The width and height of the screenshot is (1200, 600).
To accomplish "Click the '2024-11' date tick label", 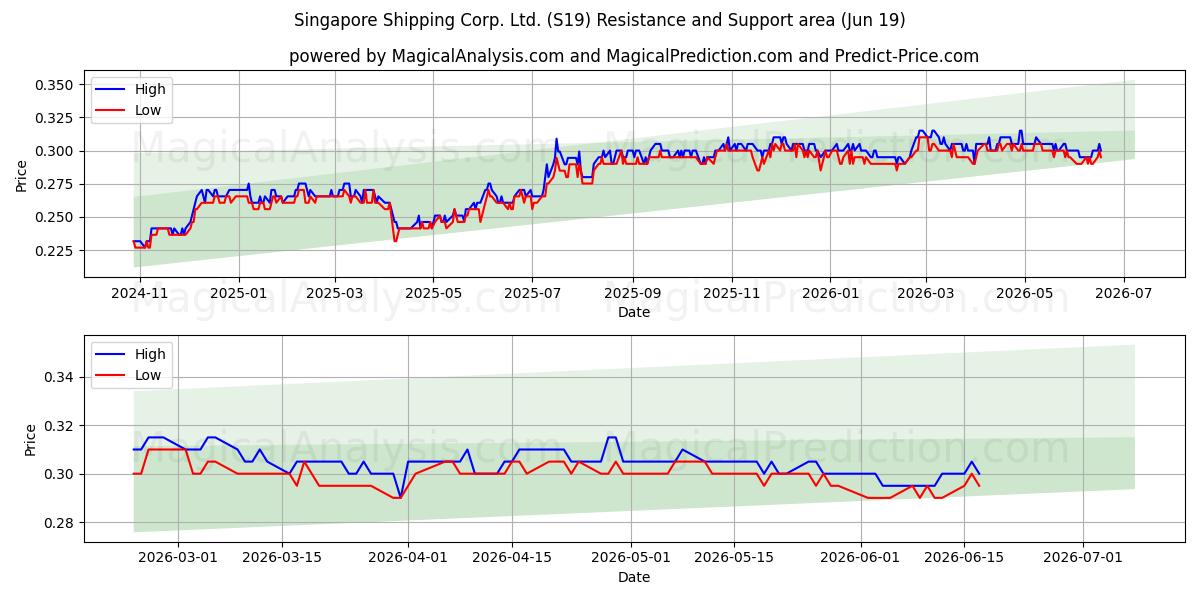I will pos(140,293).
